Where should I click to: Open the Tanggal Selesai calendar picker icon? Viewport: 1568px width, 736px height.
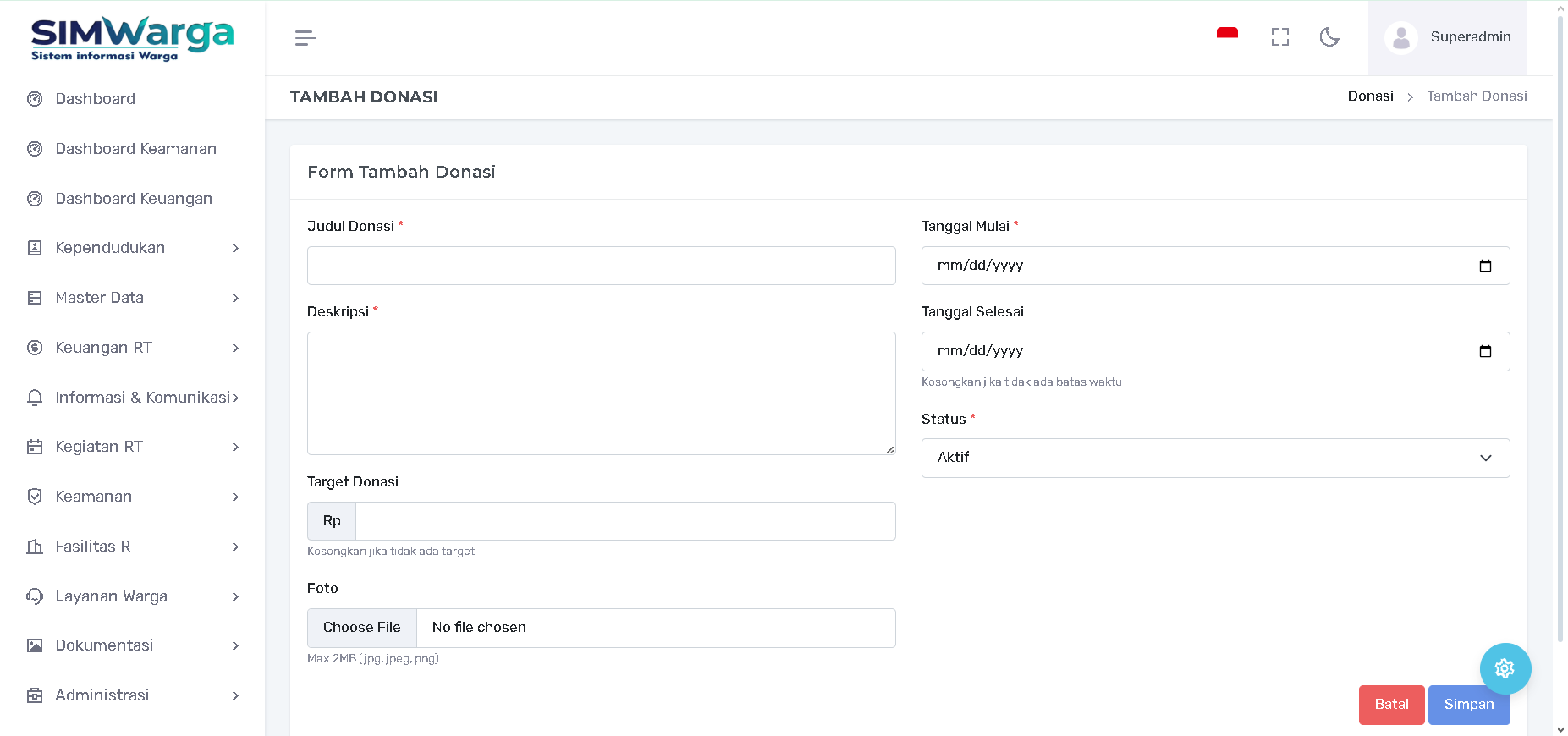(1485, 351)
